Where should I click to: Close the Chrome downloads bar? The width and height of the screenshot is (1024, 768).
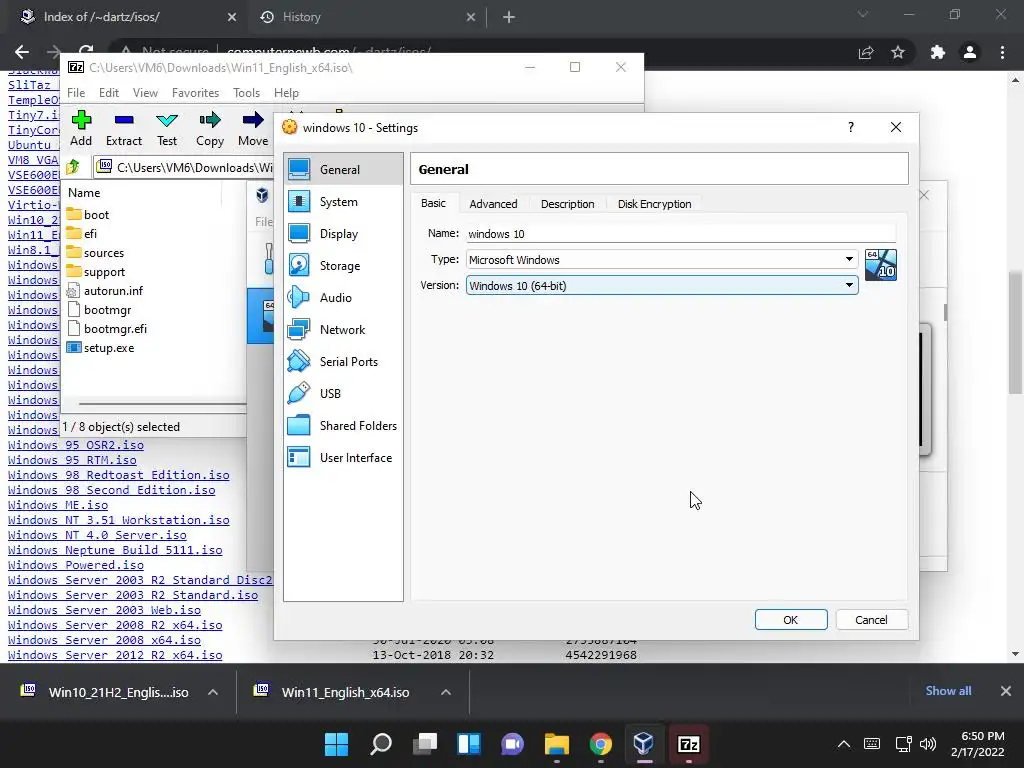pyautogui.click(x=1006, y=691)
